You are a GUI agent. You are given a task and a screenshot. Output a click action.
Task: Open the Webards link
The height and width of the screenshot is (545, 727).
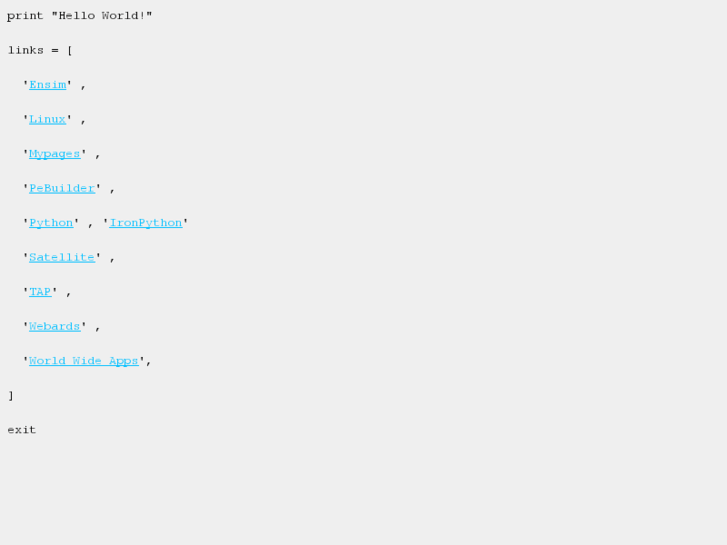point(54,326)
